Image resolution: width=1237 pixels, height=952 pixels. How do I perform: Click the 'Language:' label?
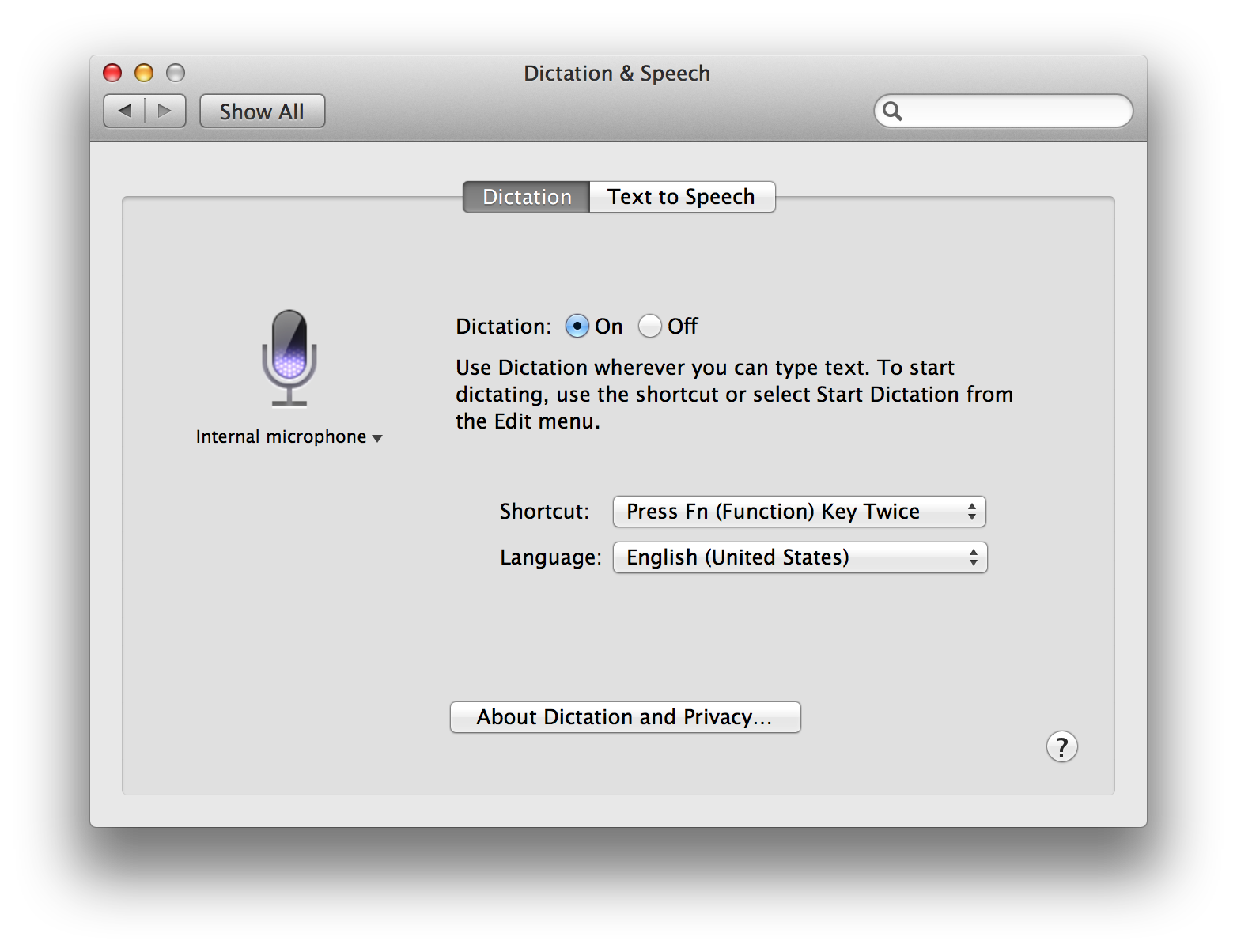(x=550, y=557)
